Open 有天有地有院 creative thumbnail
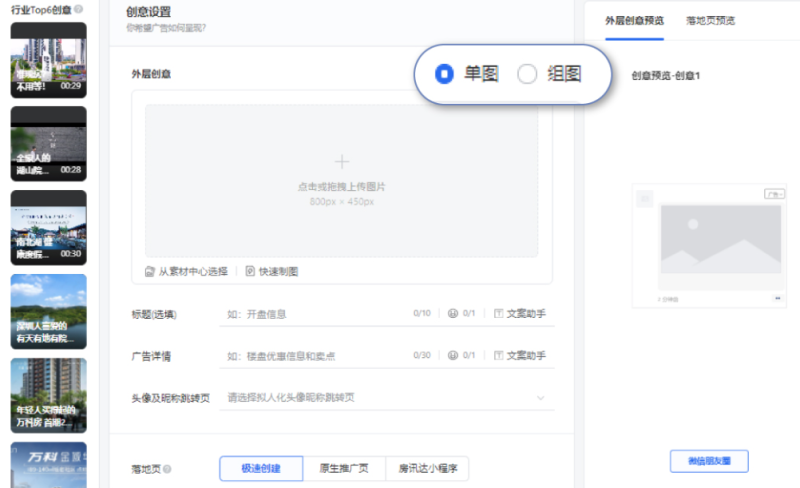Viewport: 800px width, 488px height. tap(48, 311)
